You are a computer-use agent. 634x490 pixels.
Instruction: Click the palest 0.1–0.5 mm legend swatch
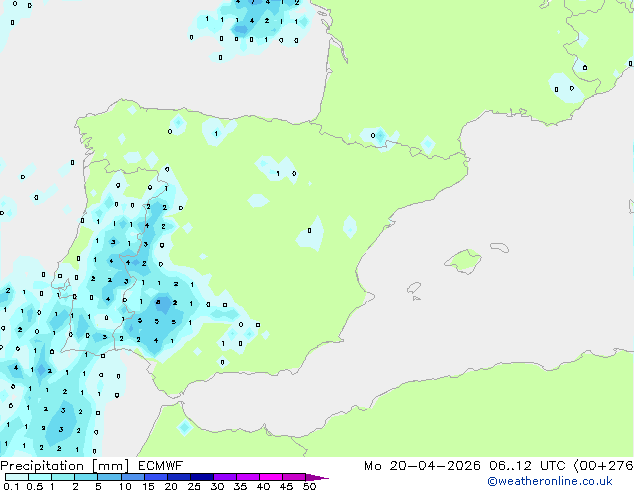coord(17,477)
